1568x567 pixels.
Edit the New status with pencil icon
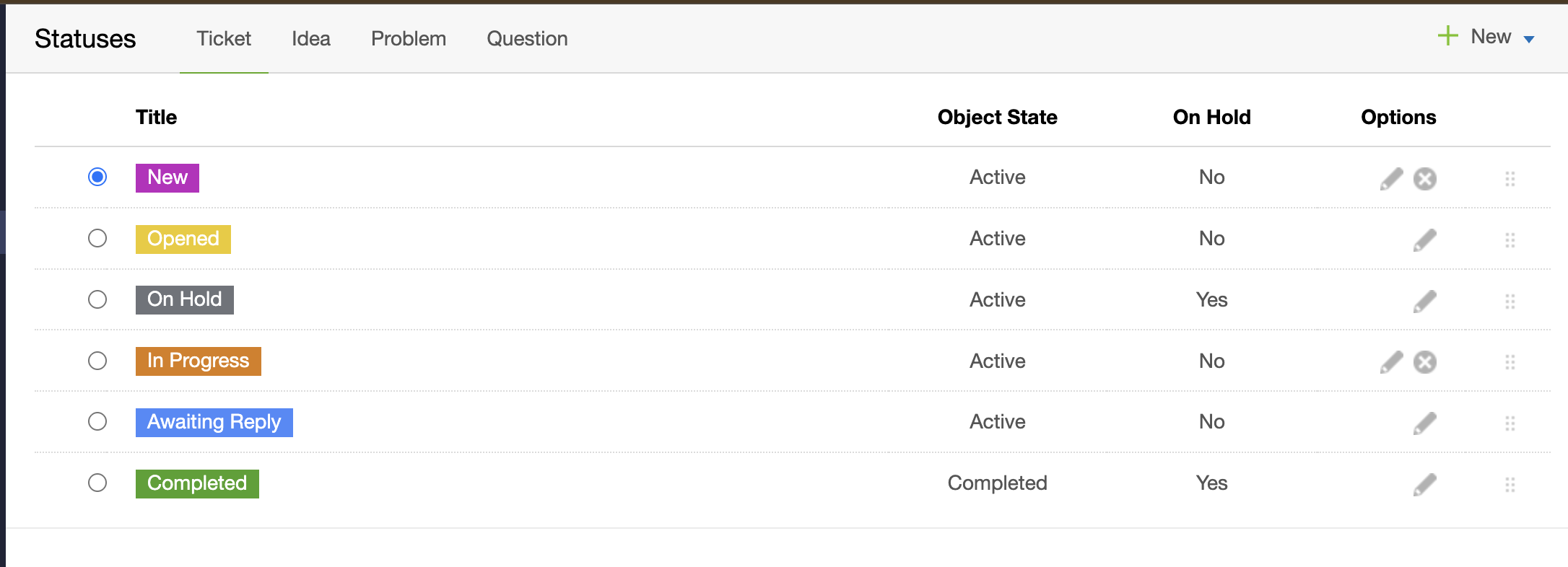[1391, 178]
